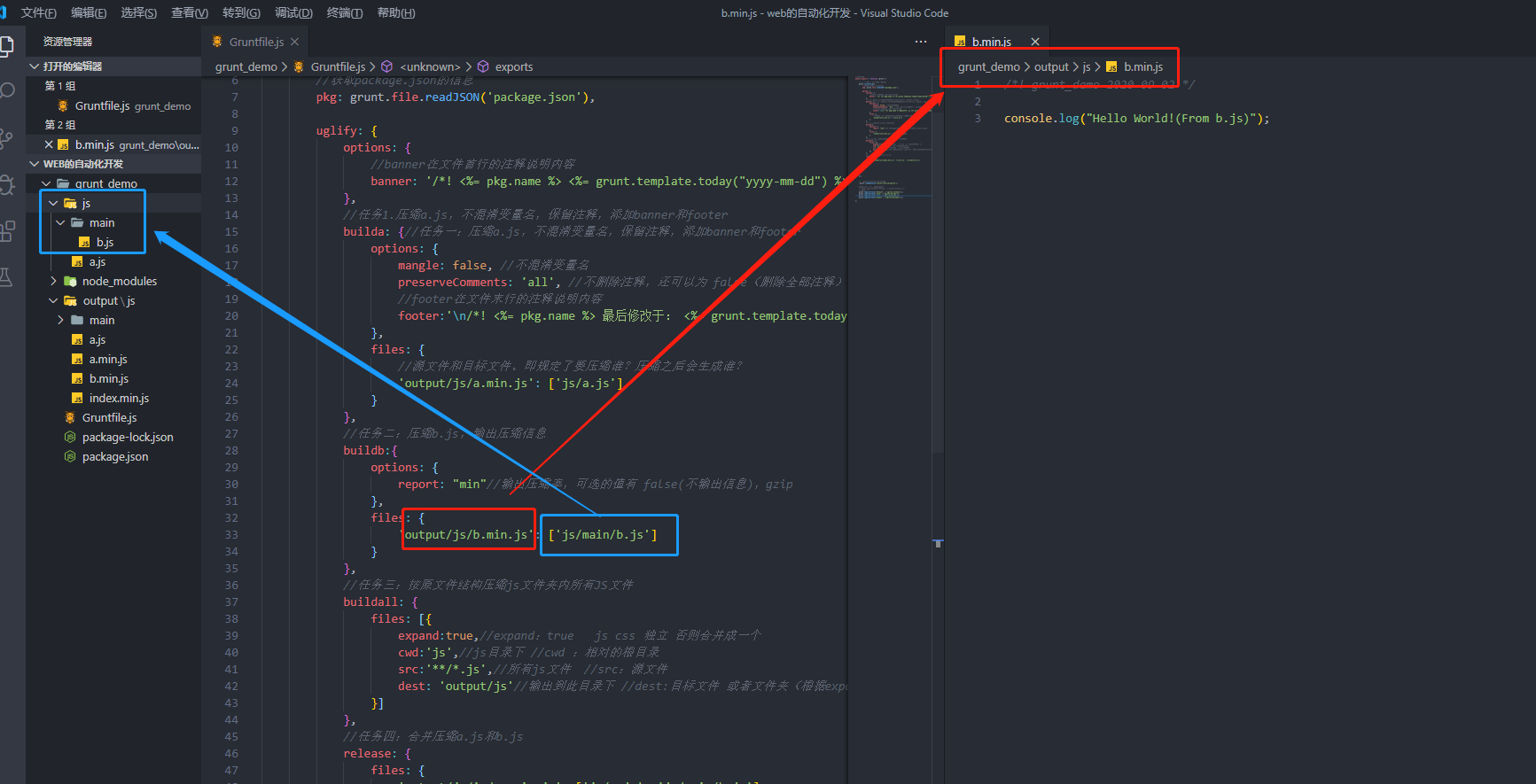The height and width of the screenshot is (784, 1536).
Task: Open the 查看(V) menu
Action: (x=190, y=12)
